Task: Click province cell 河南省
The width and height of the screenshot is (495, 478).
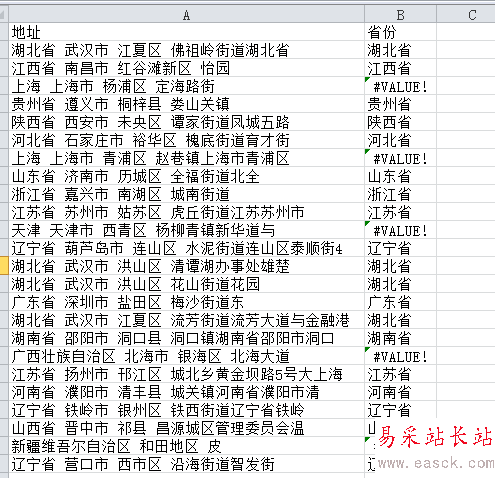Action: click(400, 392)
